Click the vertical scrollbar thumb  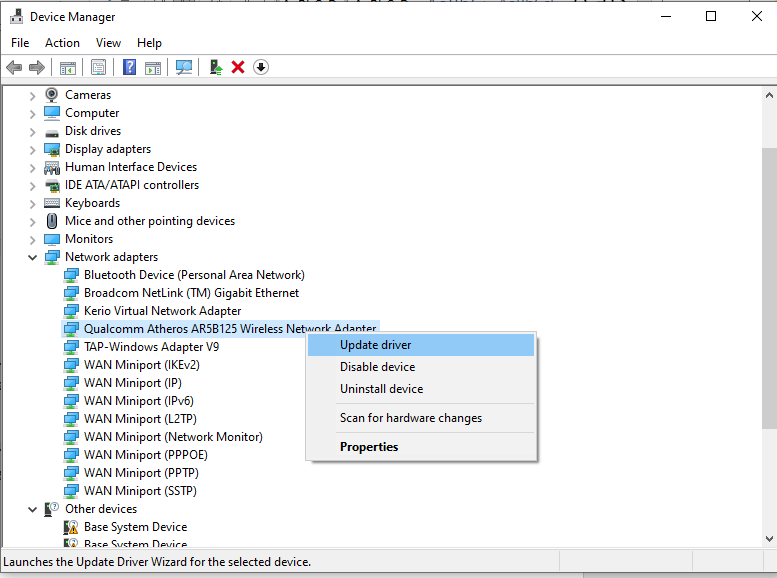[x=769, y=288]
